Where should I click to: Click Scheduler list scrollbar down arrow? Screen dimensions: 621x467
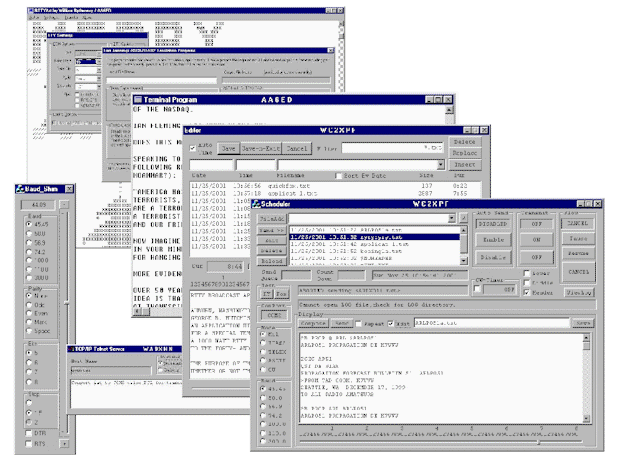pos(464,261)
